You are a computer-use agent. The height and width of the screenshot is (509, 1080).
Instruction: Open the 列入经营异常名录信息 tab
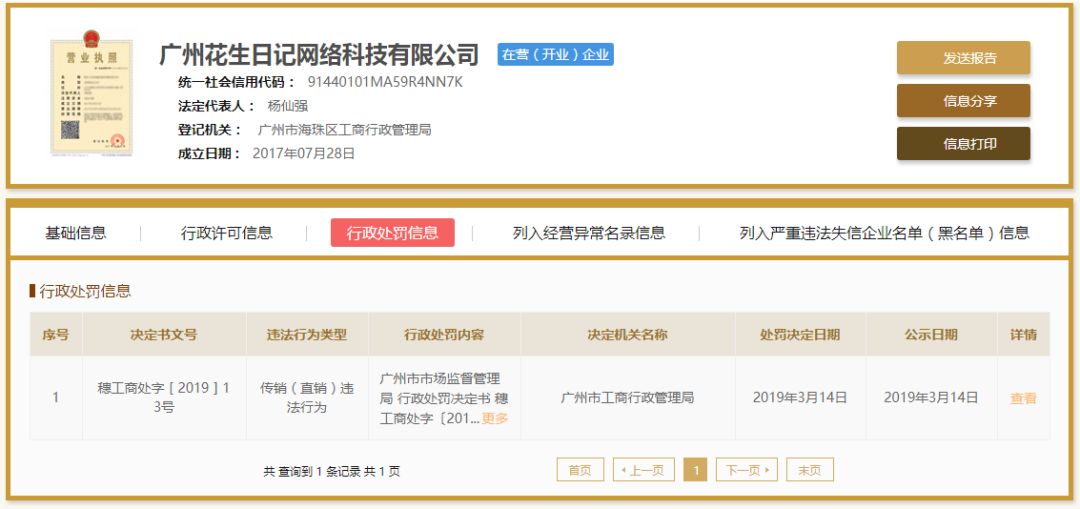point(589,233)
